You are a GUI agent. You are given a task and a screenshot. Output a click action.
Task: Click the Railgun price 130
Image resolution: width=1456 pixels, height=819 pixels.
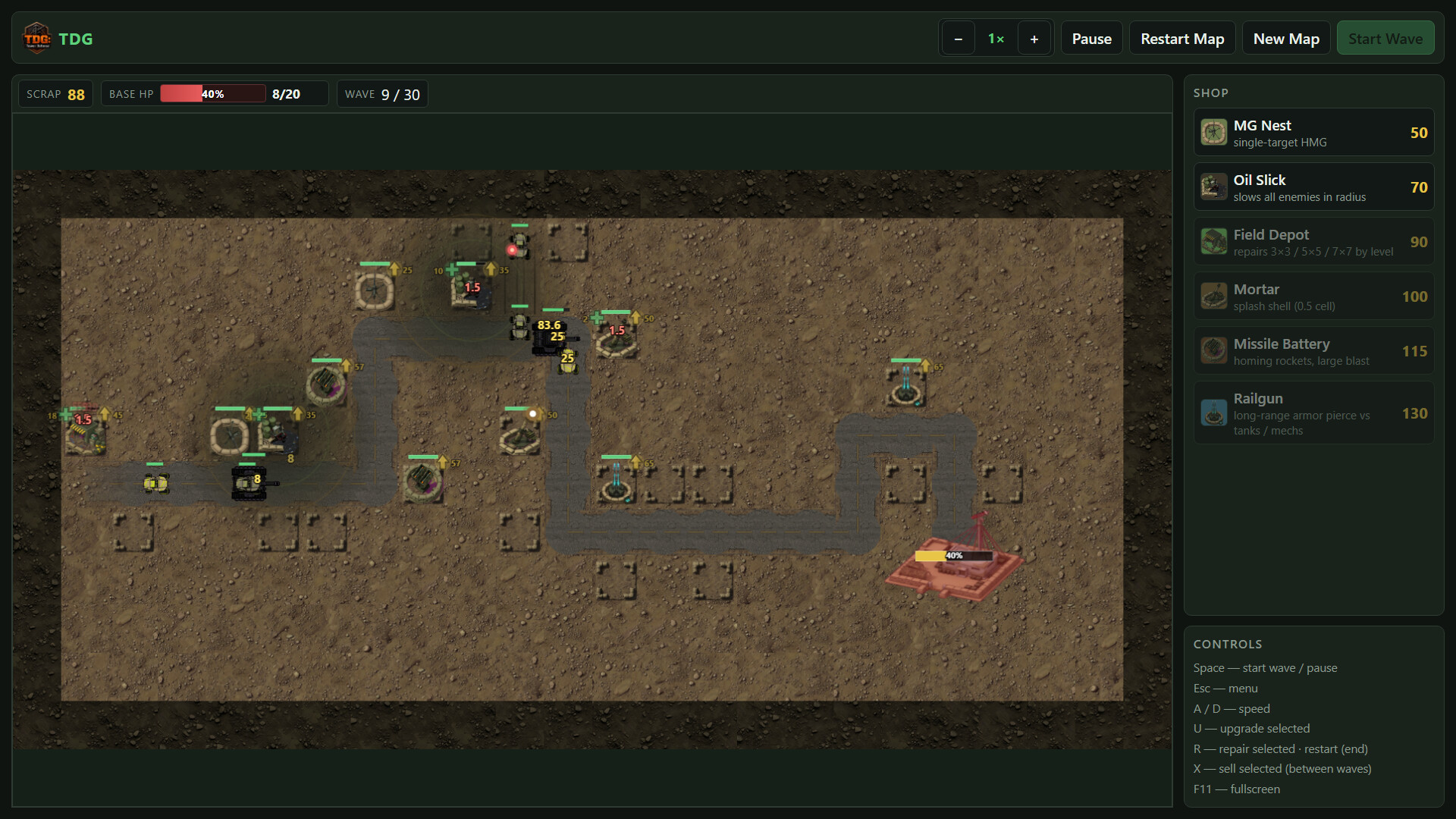pyautogui.click(x=1414, y=413)
